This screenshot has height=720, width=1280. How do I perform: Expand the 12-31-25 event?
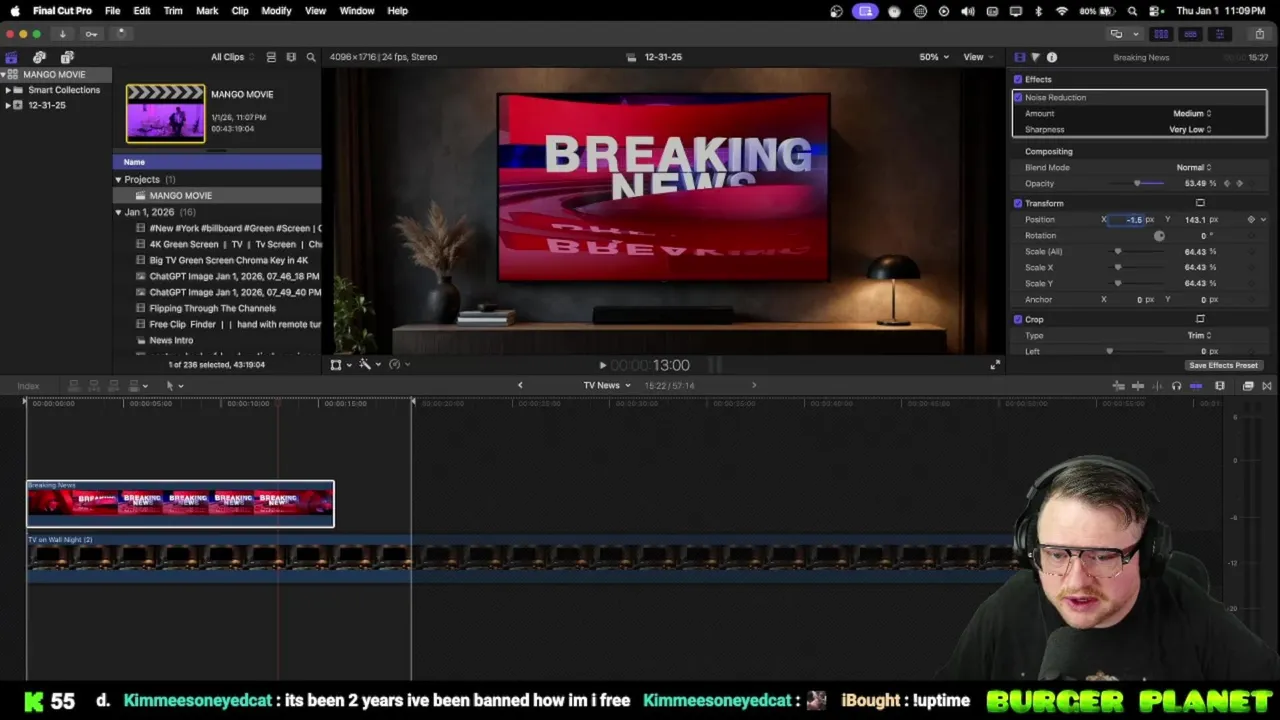[x=8, y=105]
